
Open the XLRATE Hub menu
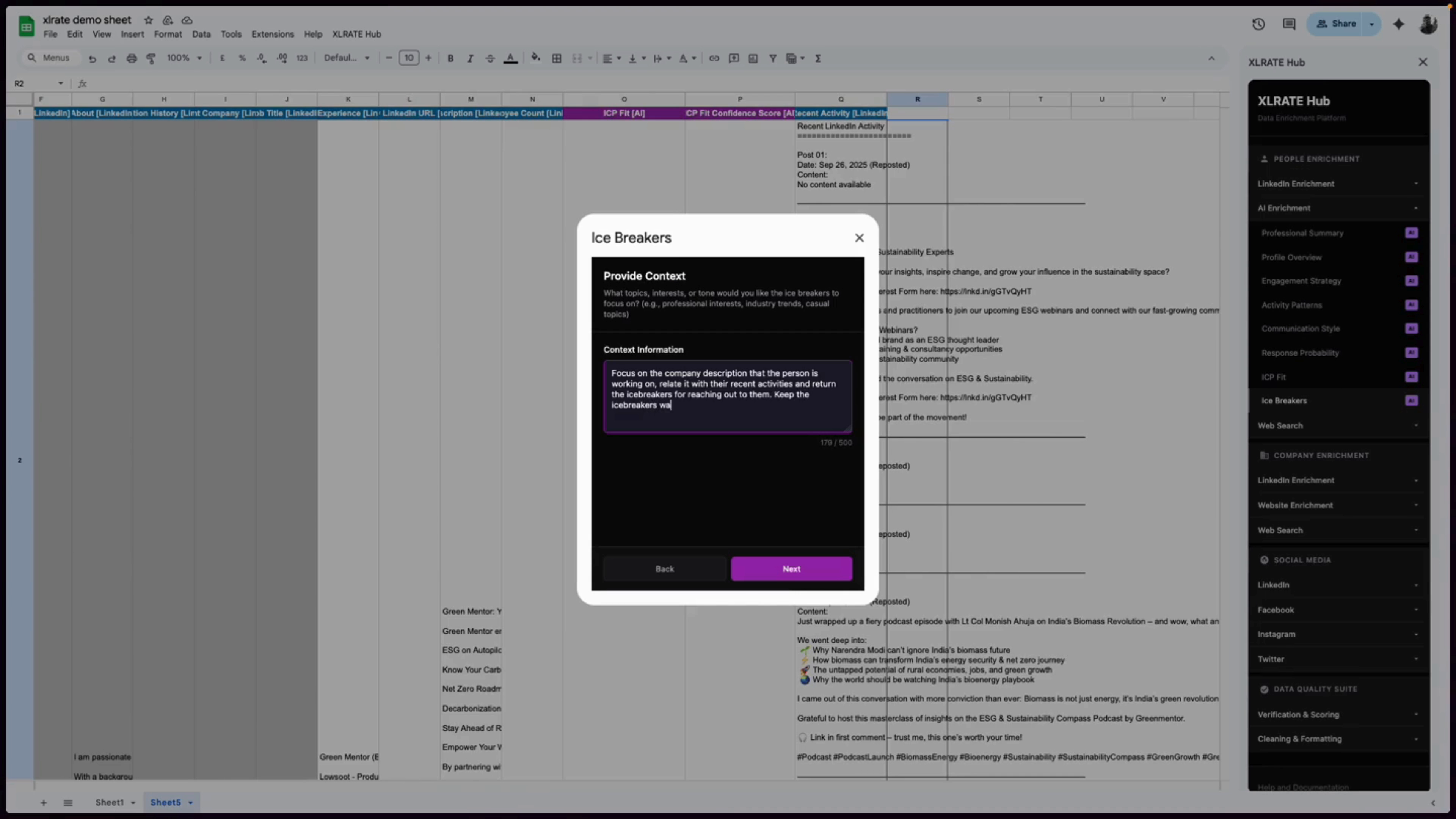click(x=356, y=34)
